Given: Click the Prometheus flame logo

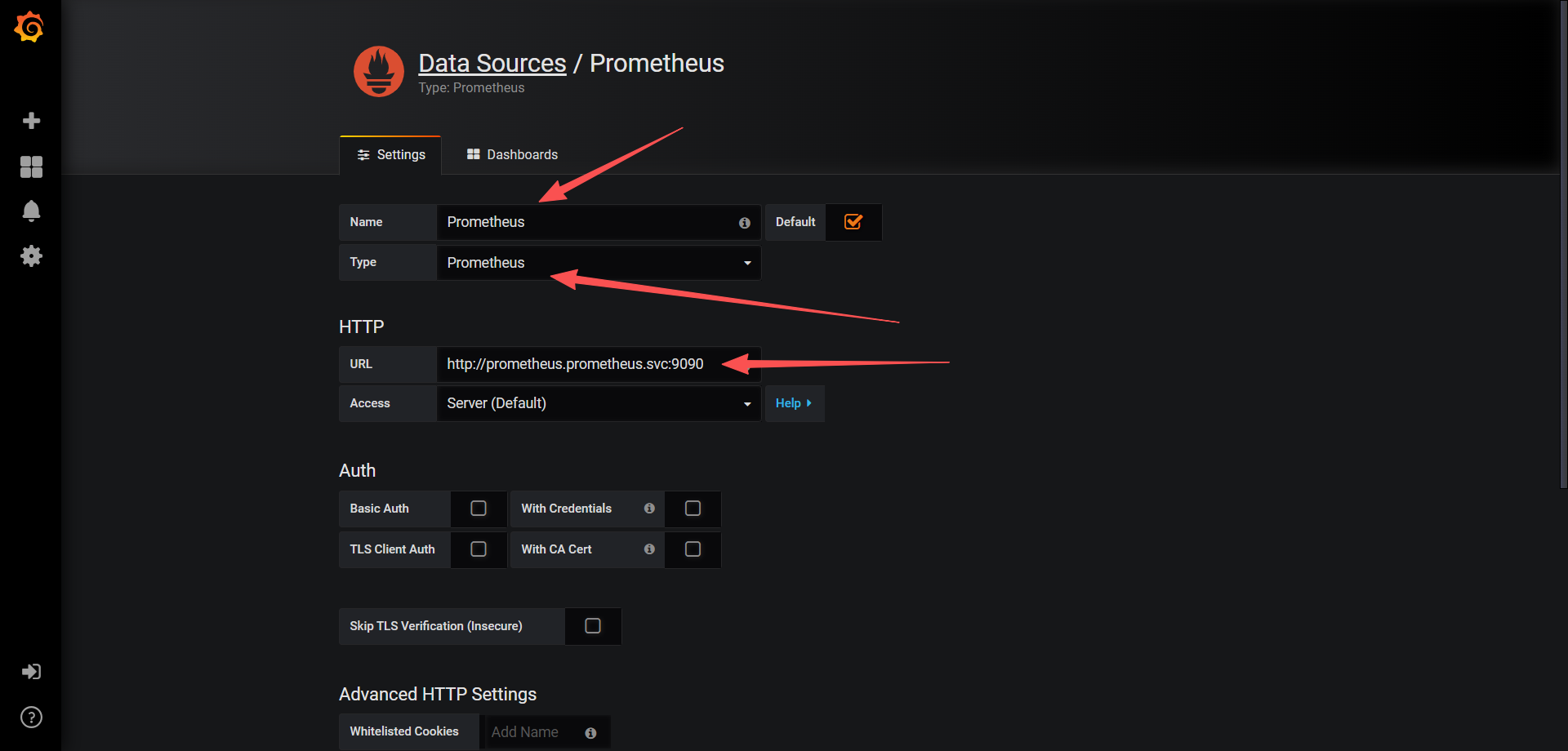Looking at the screenshot, I should coord(378,71).
